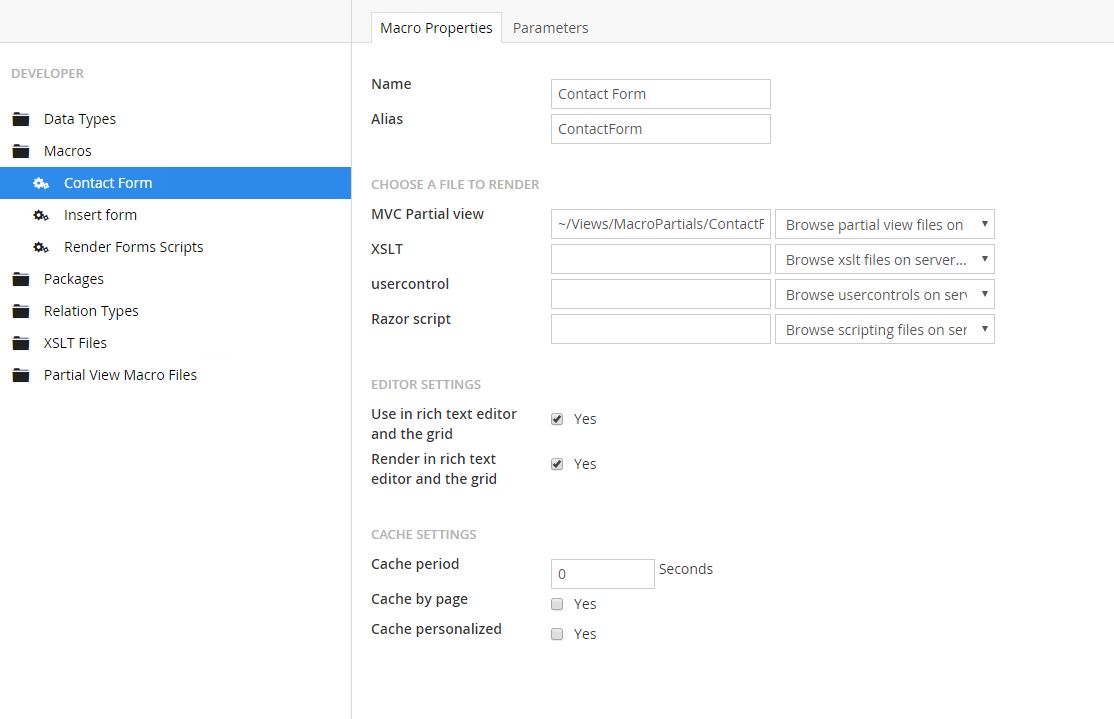Toggle Render in rich text editor checkbox
The height and width of the screenshot is (719, 1114).
tap(557, 464)
